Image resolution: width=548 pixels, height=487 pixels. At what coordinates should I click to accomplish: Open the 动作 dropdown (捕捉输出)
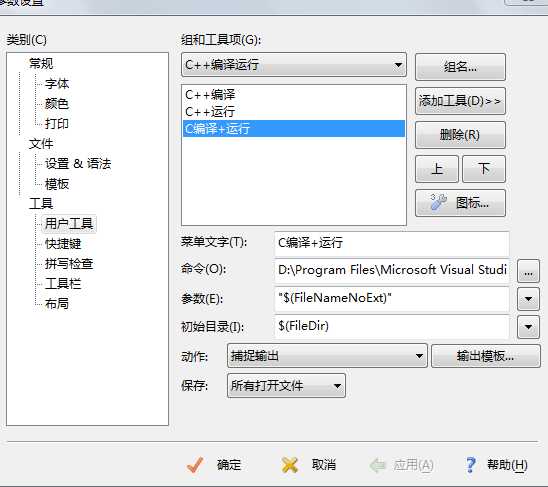(x=327, y=356)
